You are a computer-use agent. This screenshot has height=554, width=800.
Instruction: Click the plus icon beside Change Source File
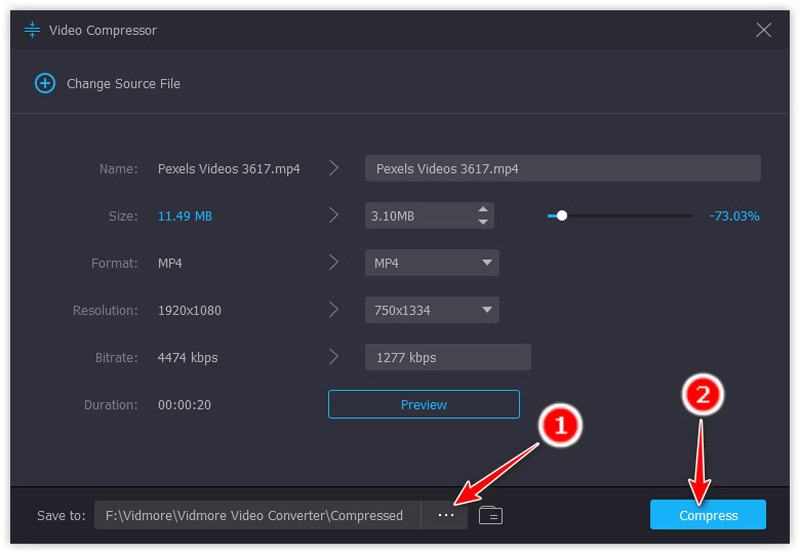pyautogui.click(x=45, y=84)
